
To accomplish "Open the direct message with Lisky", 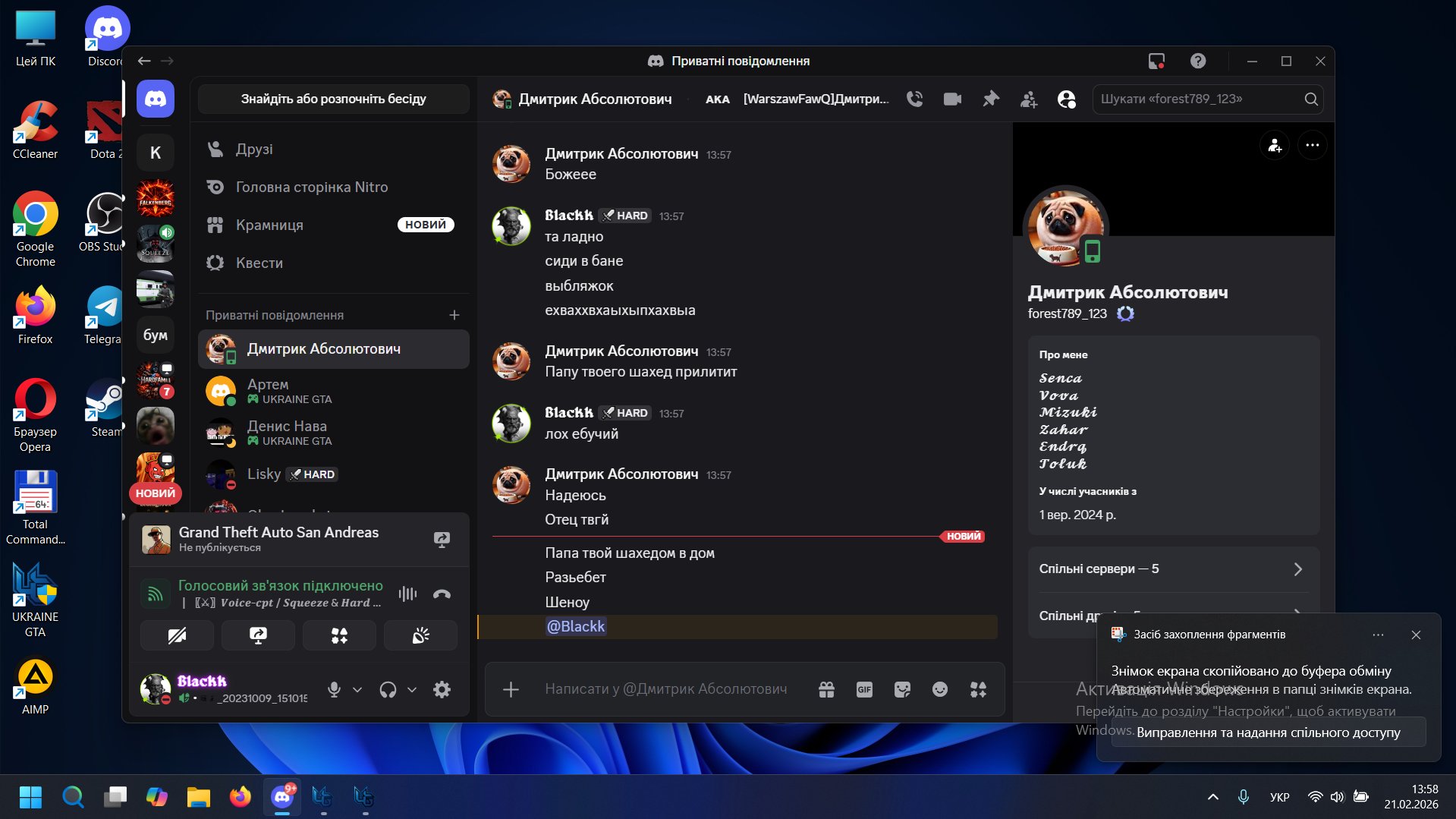I will point(334,474).
